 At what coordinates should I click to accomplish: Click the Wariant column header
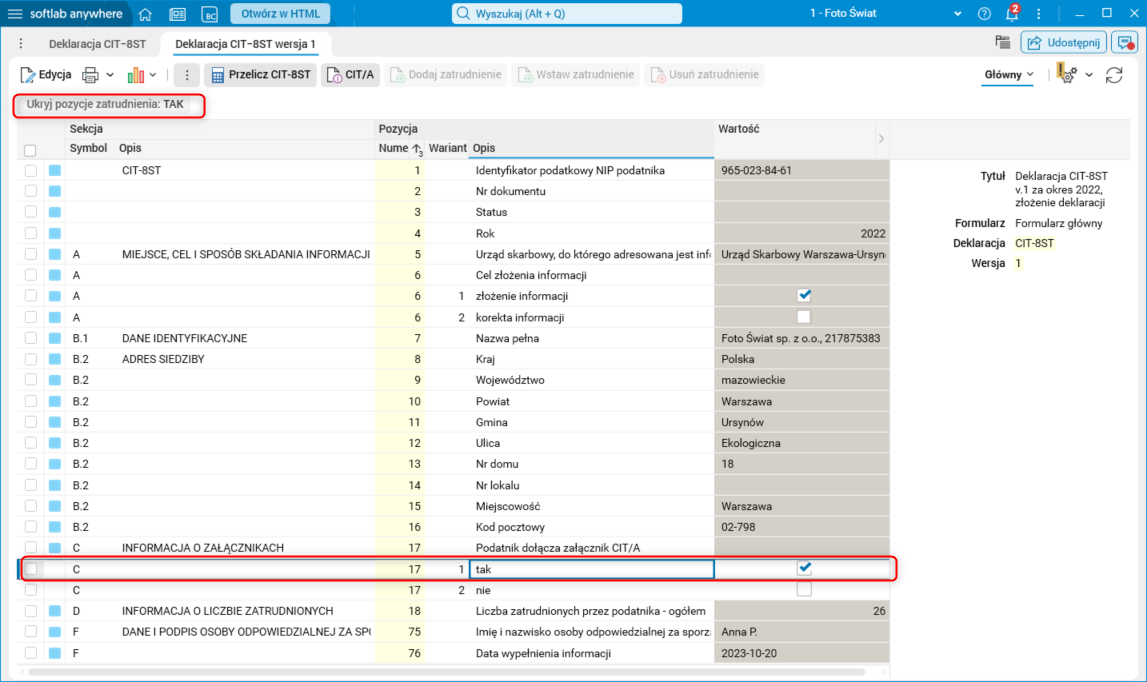[x=448, y=148]
